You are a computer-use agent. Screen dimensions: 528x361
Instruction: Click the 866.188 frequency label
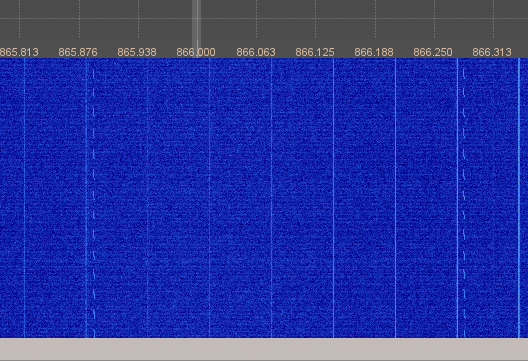(374, 52)
